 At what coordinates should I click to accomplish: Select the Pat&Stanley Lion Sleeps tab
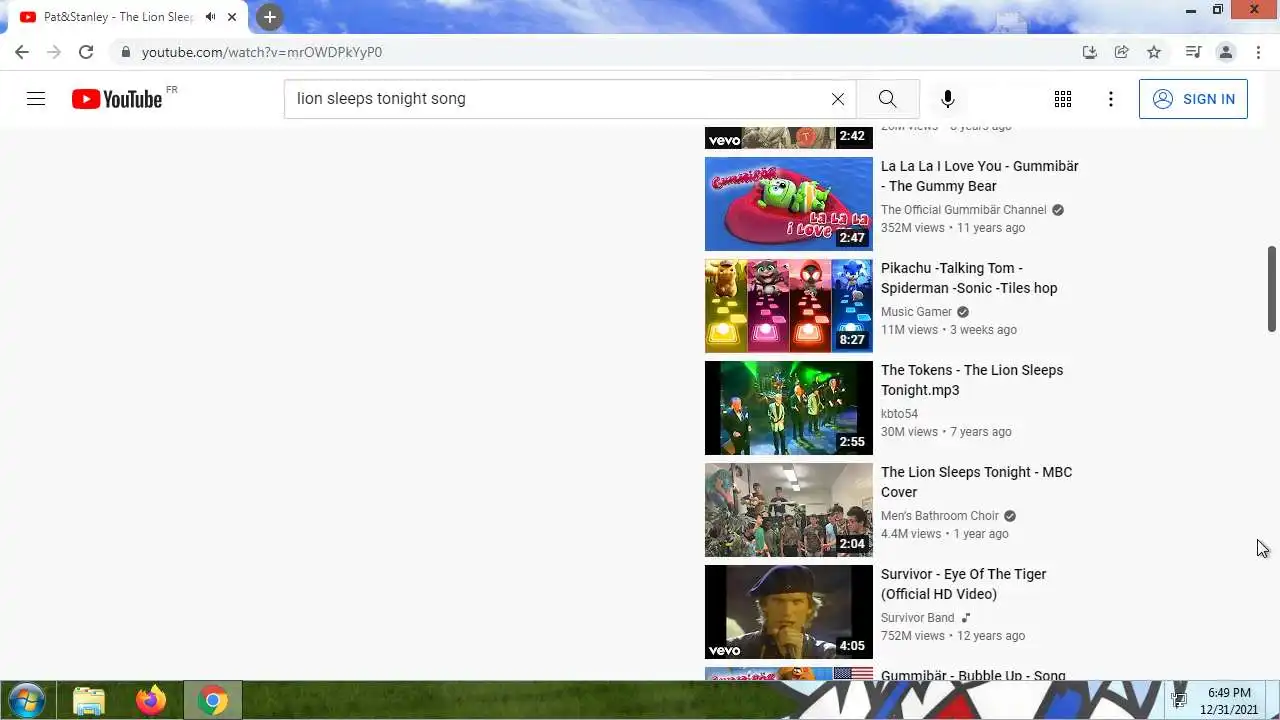click(x=118, y=17)
